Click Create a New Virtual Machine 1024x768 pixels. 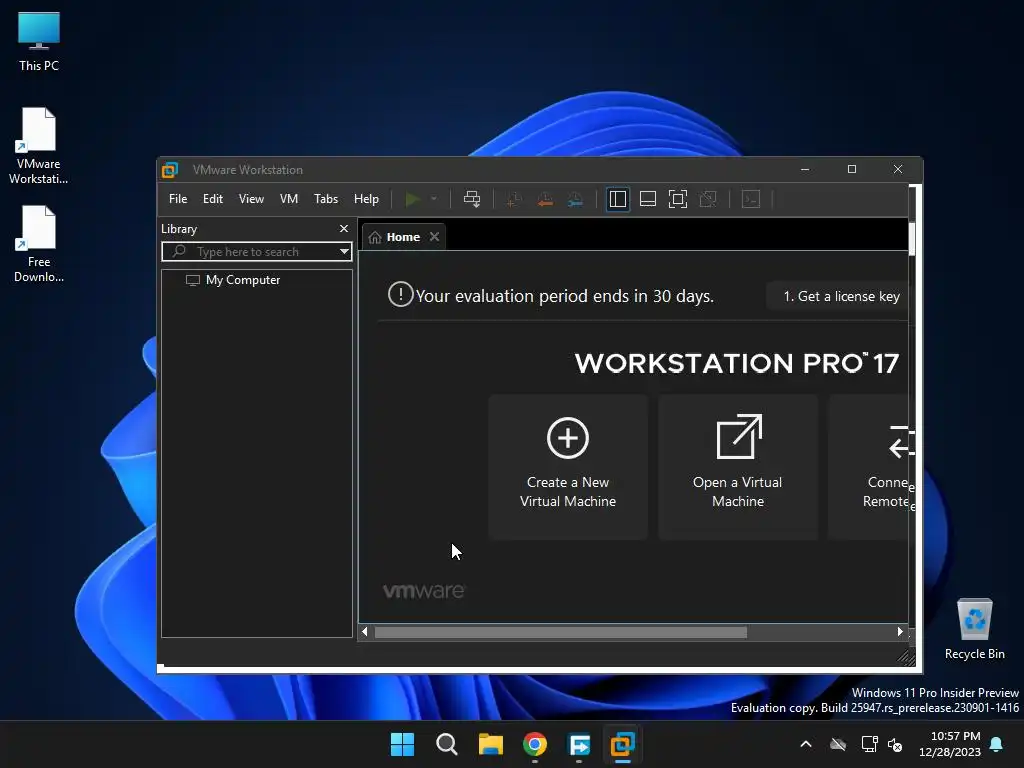click(568, 467)
